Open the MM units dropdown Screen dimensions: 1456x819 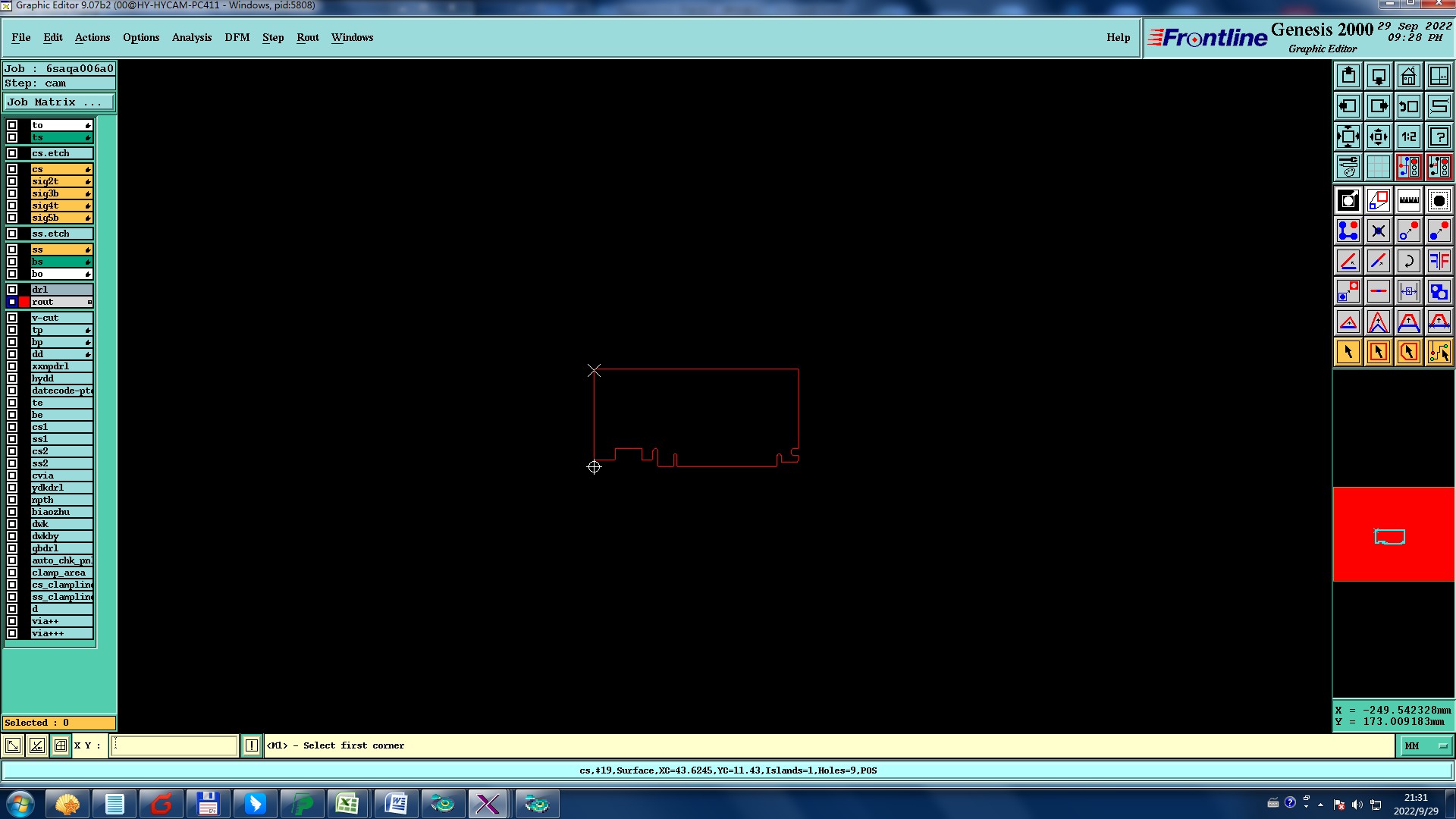coord(1426,746)
